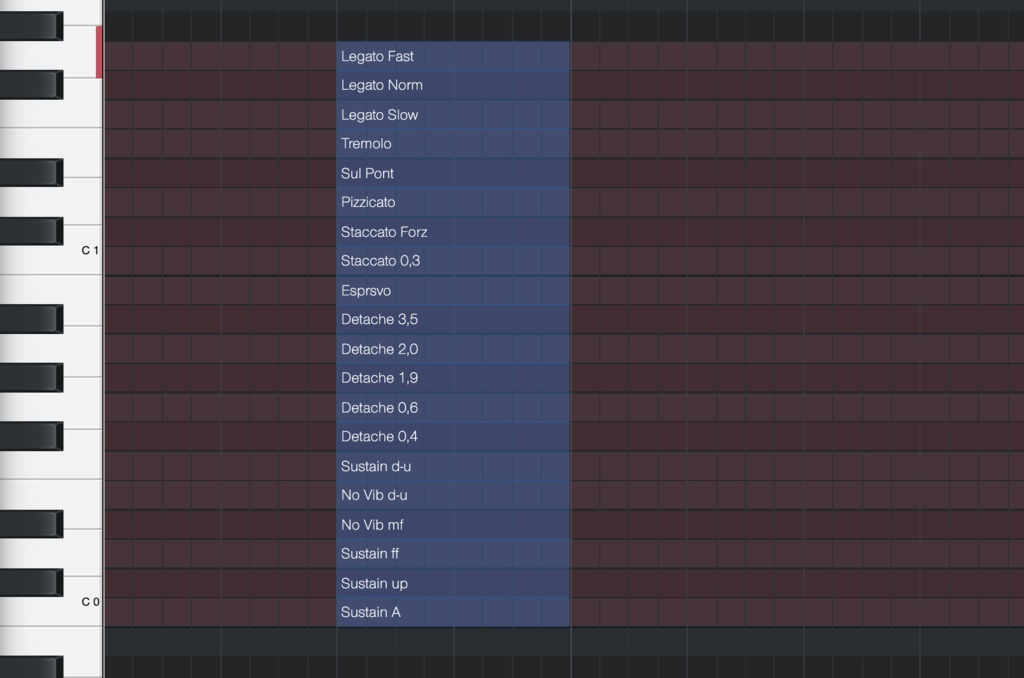The height and width of the screenshot is (678, 1024).
Task: Select the Sul Pont keyswitch
Action: coord(450,173)
